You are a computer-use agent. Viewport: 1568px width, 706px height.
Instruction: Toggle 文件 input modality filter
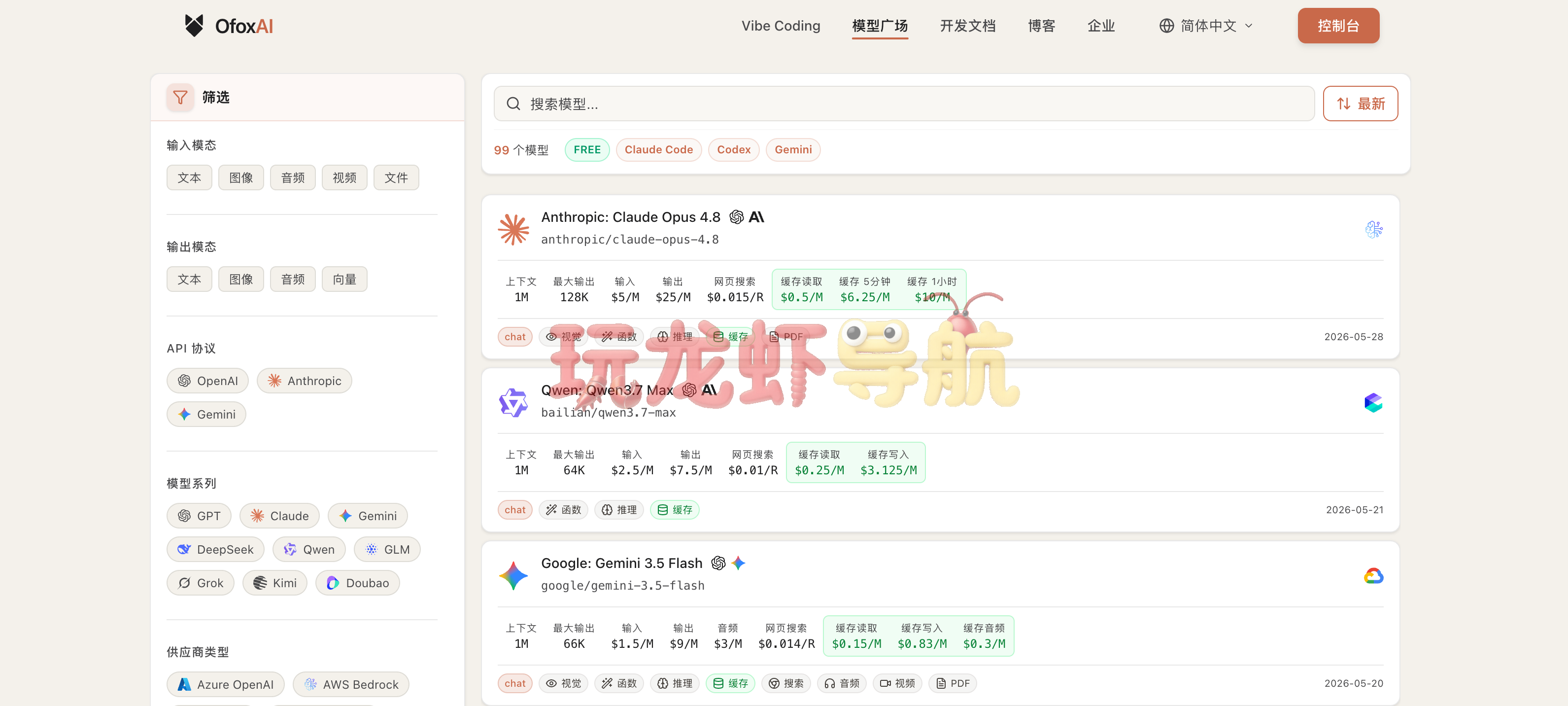(x=396, y=178)
